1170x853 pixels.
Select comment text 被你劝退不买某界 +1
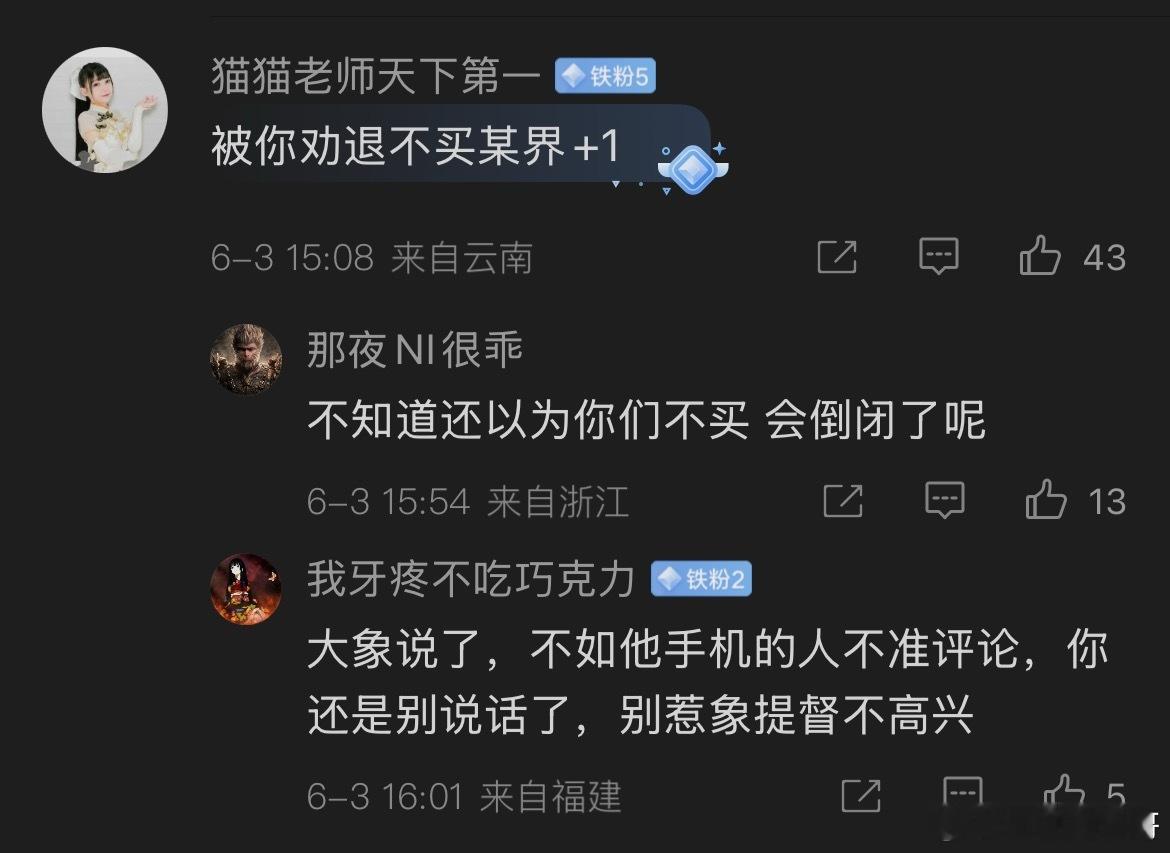[x=416, y=145]
